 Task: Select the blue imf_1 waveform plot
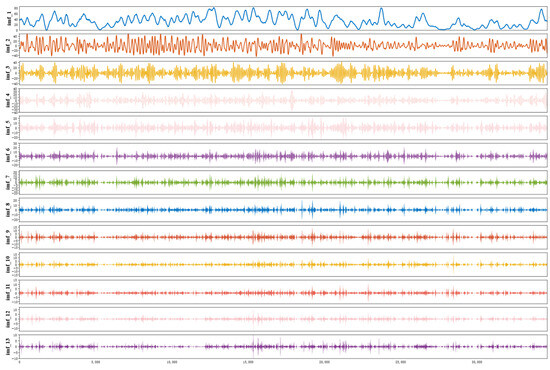point(283,18)
